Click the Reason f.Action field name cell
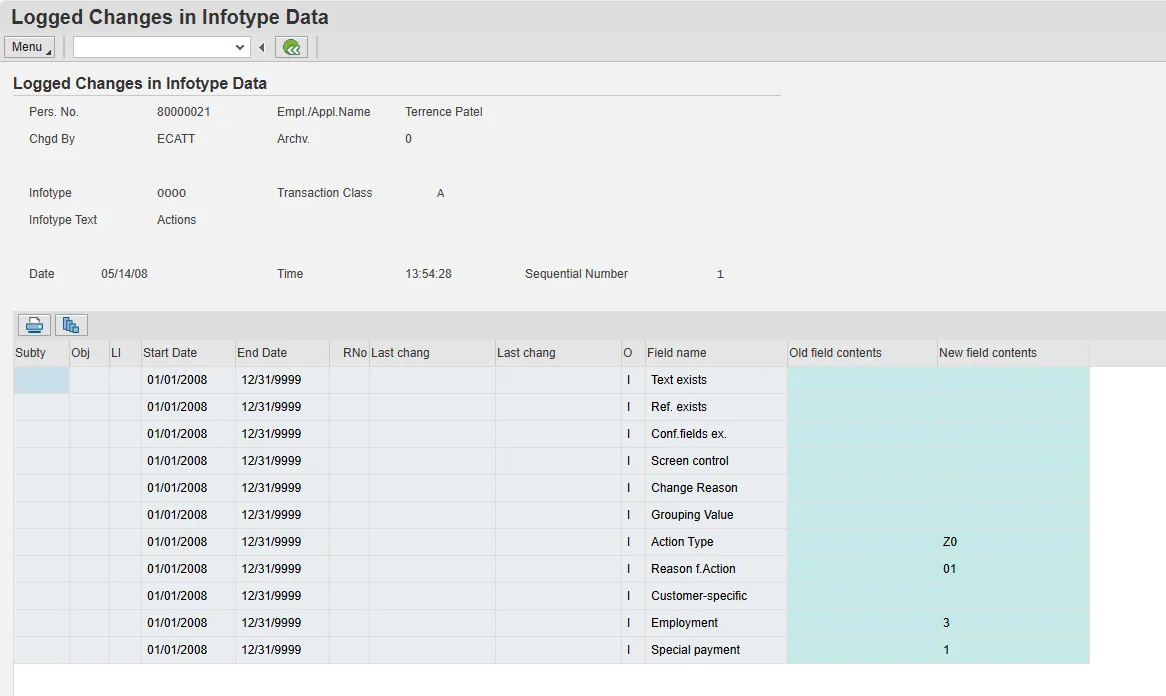The width and height of the screenshot is (1166, 696). pos(693,569)
